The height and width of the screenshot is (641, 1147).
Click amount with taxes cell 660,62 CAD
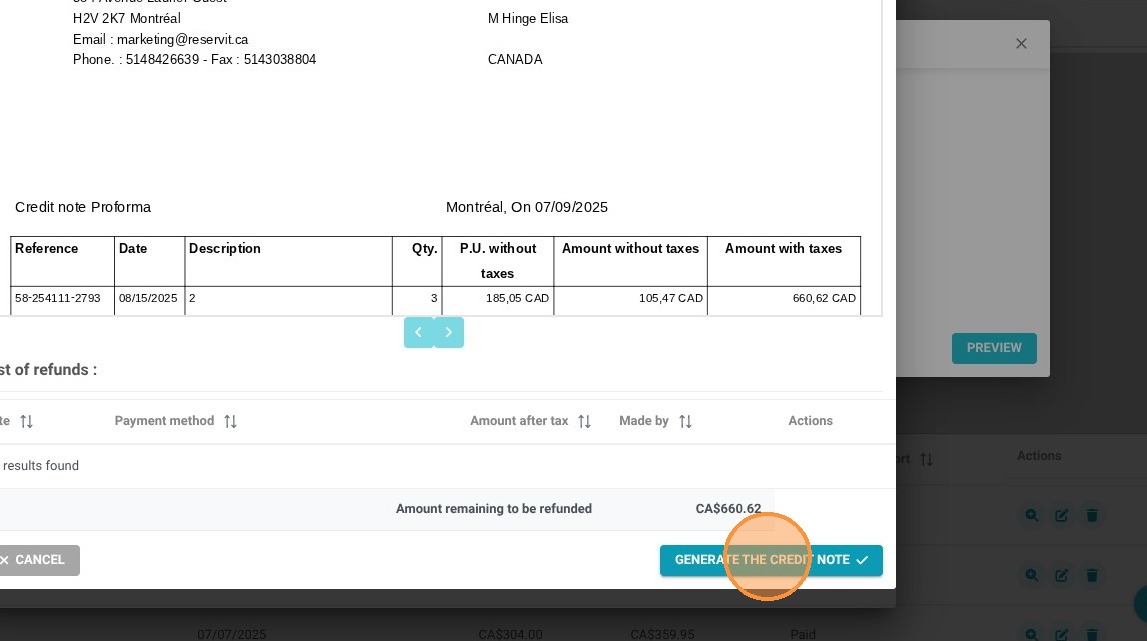point(824,299)
